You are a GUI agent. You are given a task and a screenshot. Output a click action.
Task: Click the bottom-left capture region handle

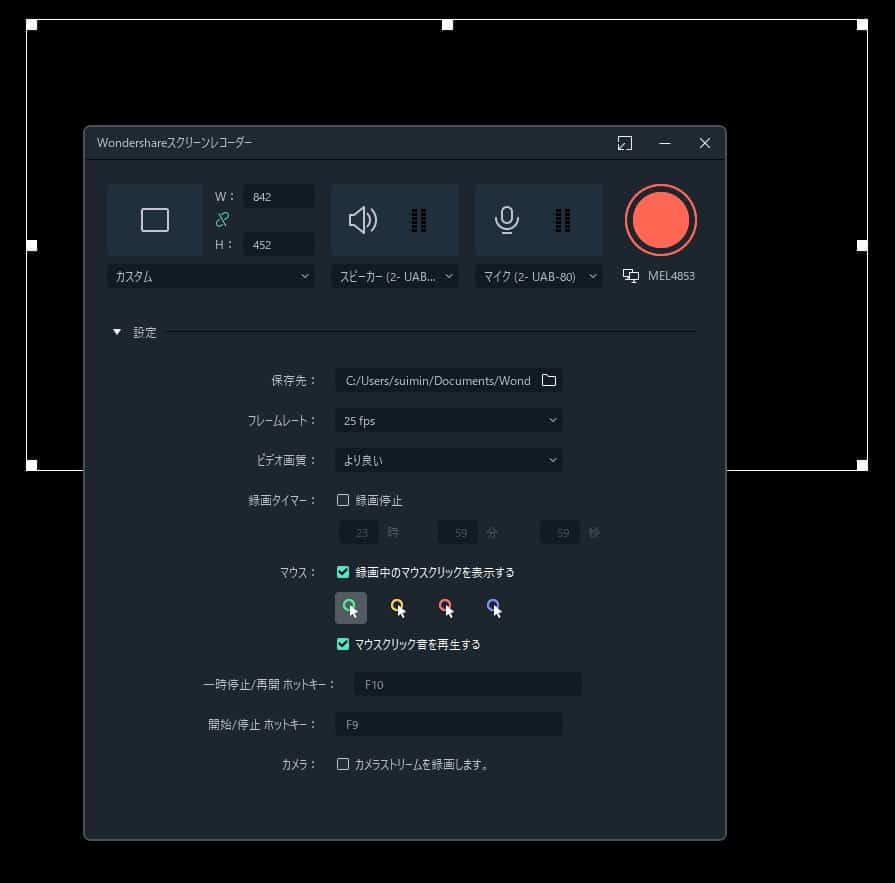click(32, 465)
